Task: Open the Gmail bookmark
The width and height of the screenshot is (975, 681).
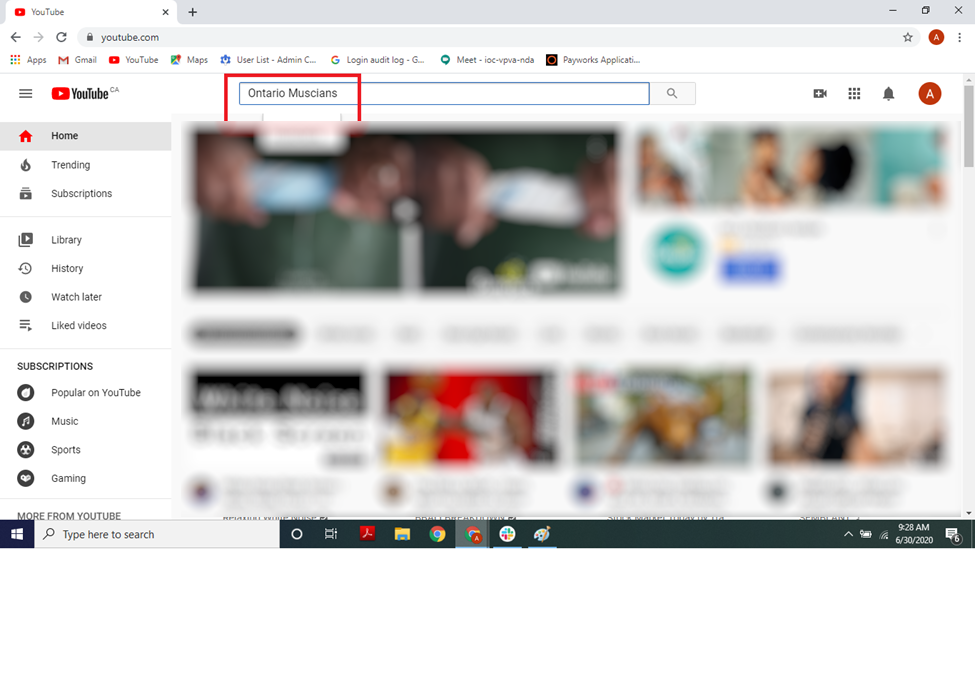Action: tap(77, 60)
